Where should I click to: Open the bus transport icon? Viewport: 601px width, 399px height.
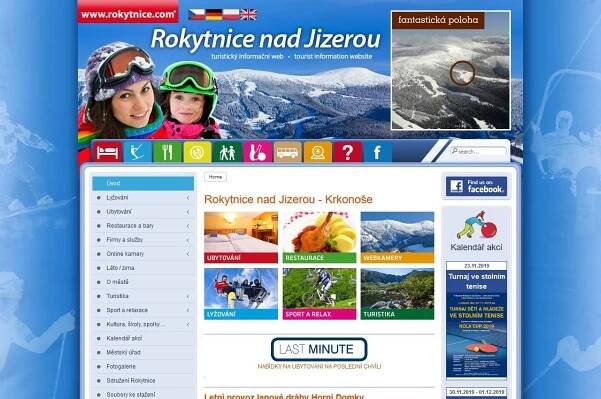[287, 152]
